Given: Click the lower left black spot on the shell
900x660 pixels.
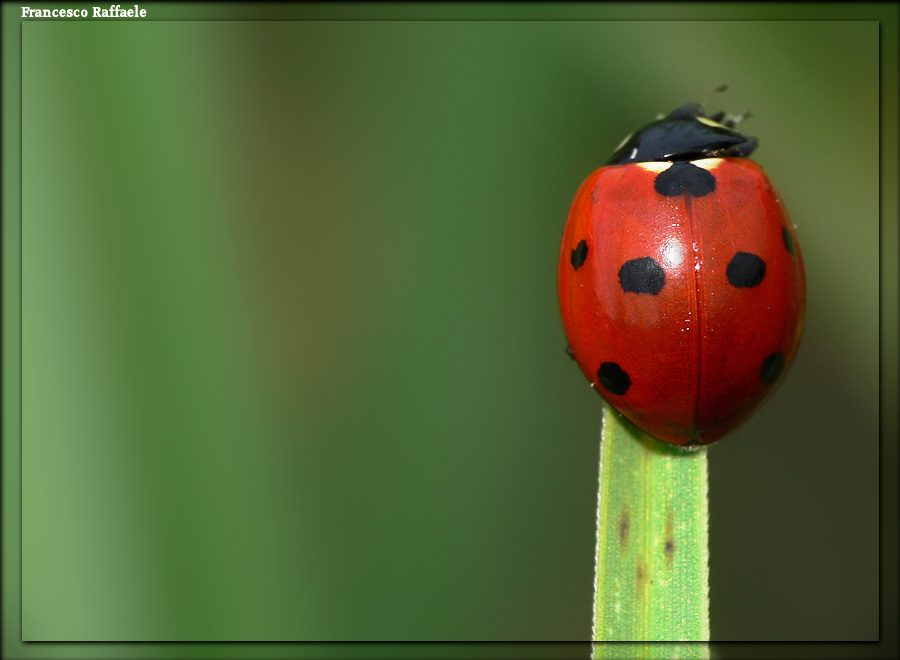Looking at the screenshot, I should coord(613,378).
